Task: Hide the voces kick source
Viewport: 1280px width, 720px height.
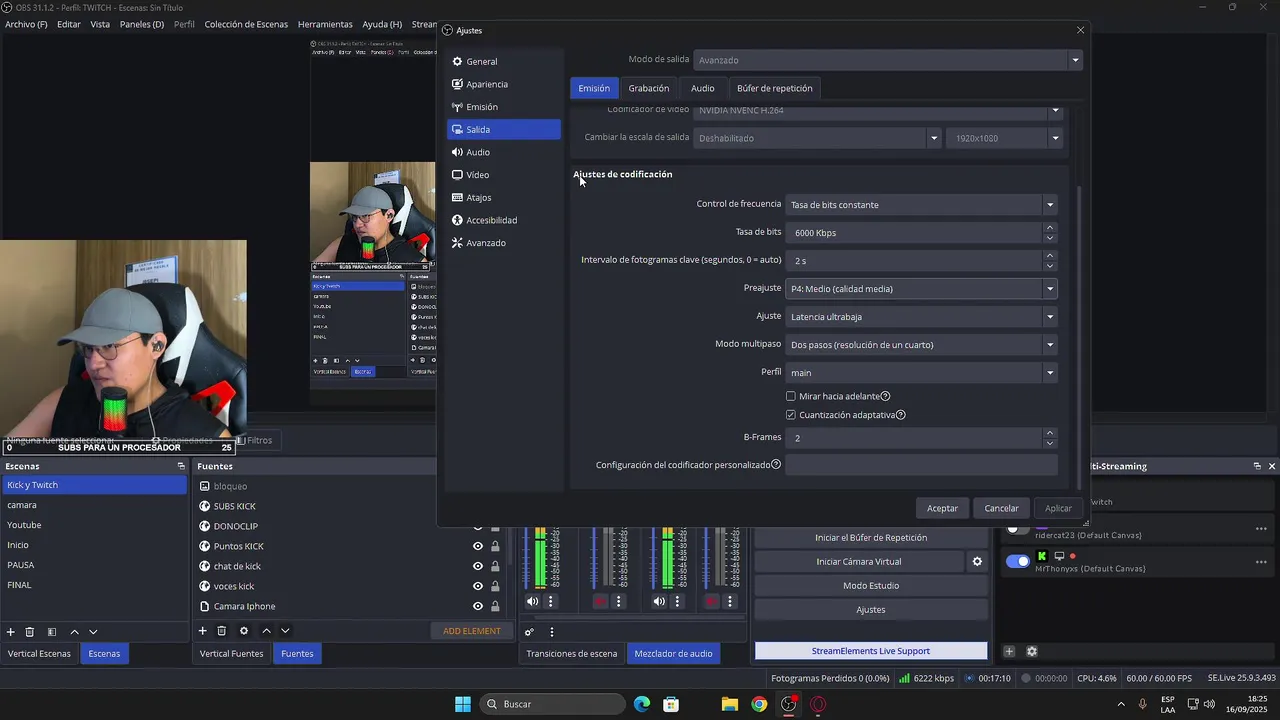Action: (478, 586)
